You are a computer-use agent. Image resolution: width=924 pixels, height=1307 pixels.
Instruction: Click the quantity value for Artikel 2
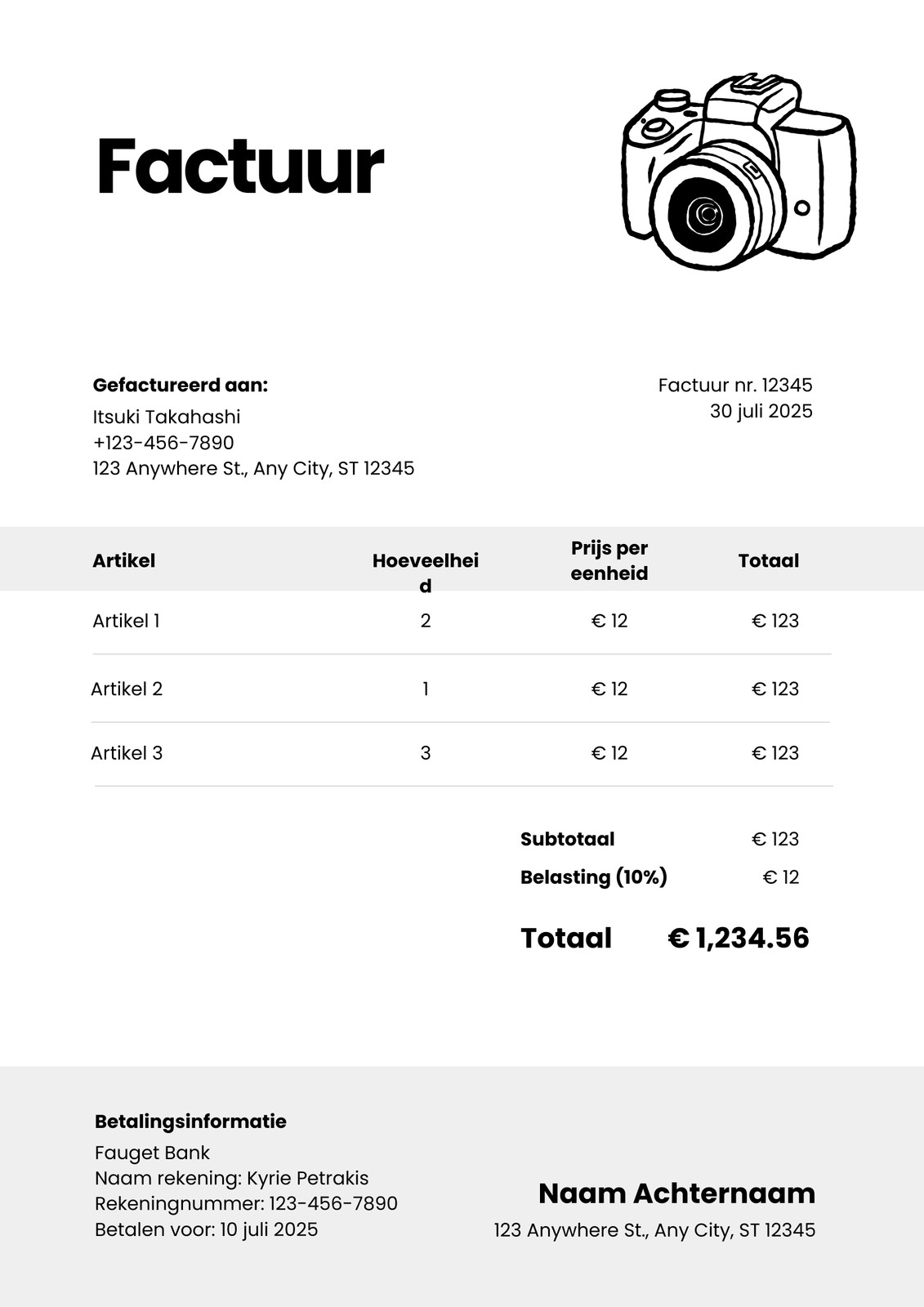pyautogui.click(x=426, y=689)
